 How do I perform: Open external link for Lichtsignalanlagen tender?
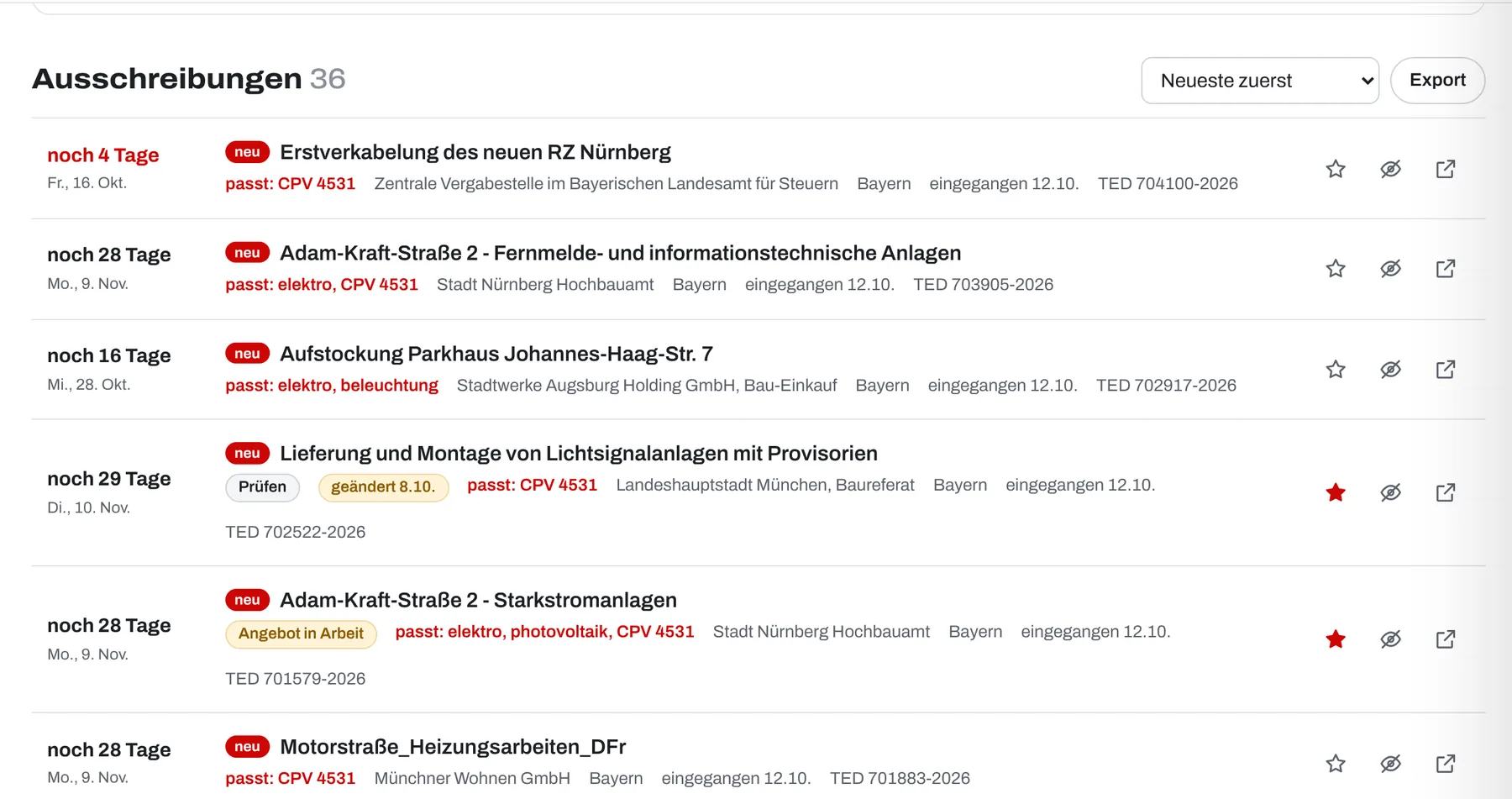point(1446,492)
